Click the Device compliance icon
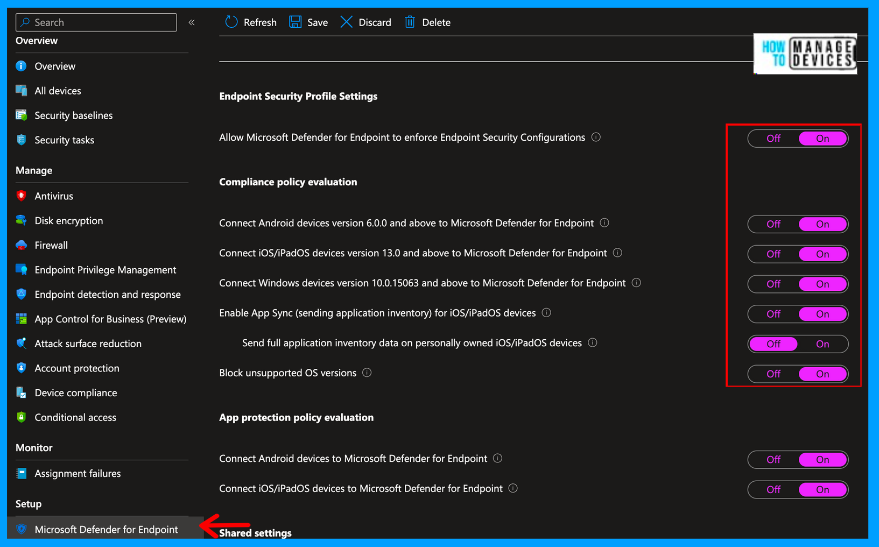This screenshot has height=547, width=879. pos(21,393)
